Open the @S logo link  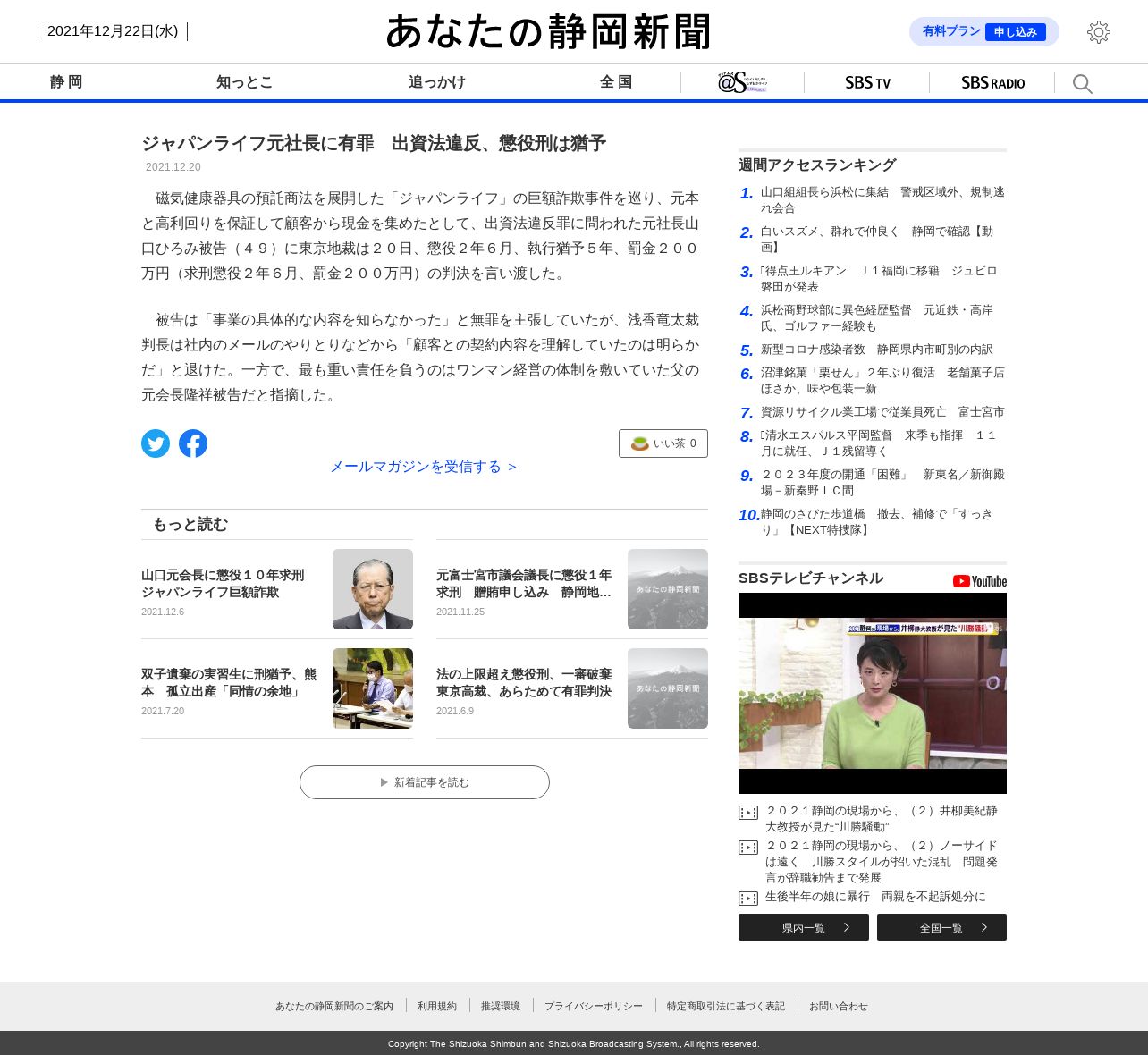[742, 82]
